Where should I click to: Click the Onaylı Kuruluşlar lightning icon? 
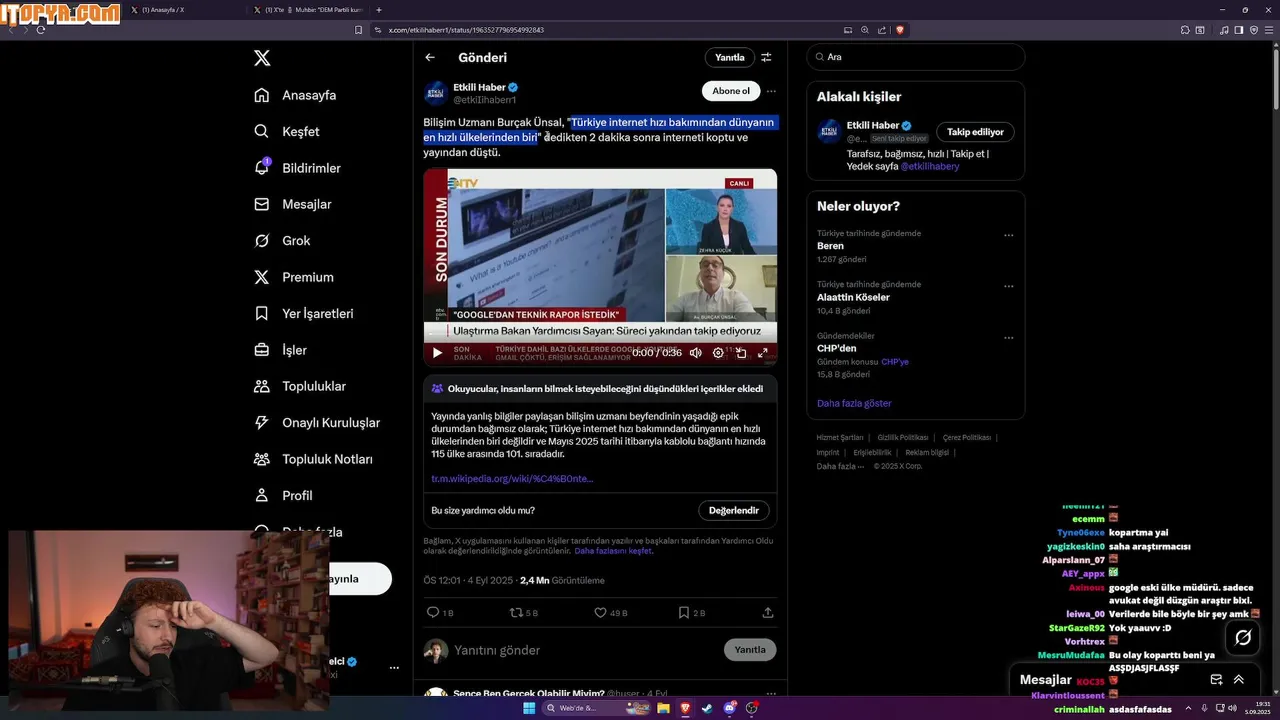(x=262, y=423)
